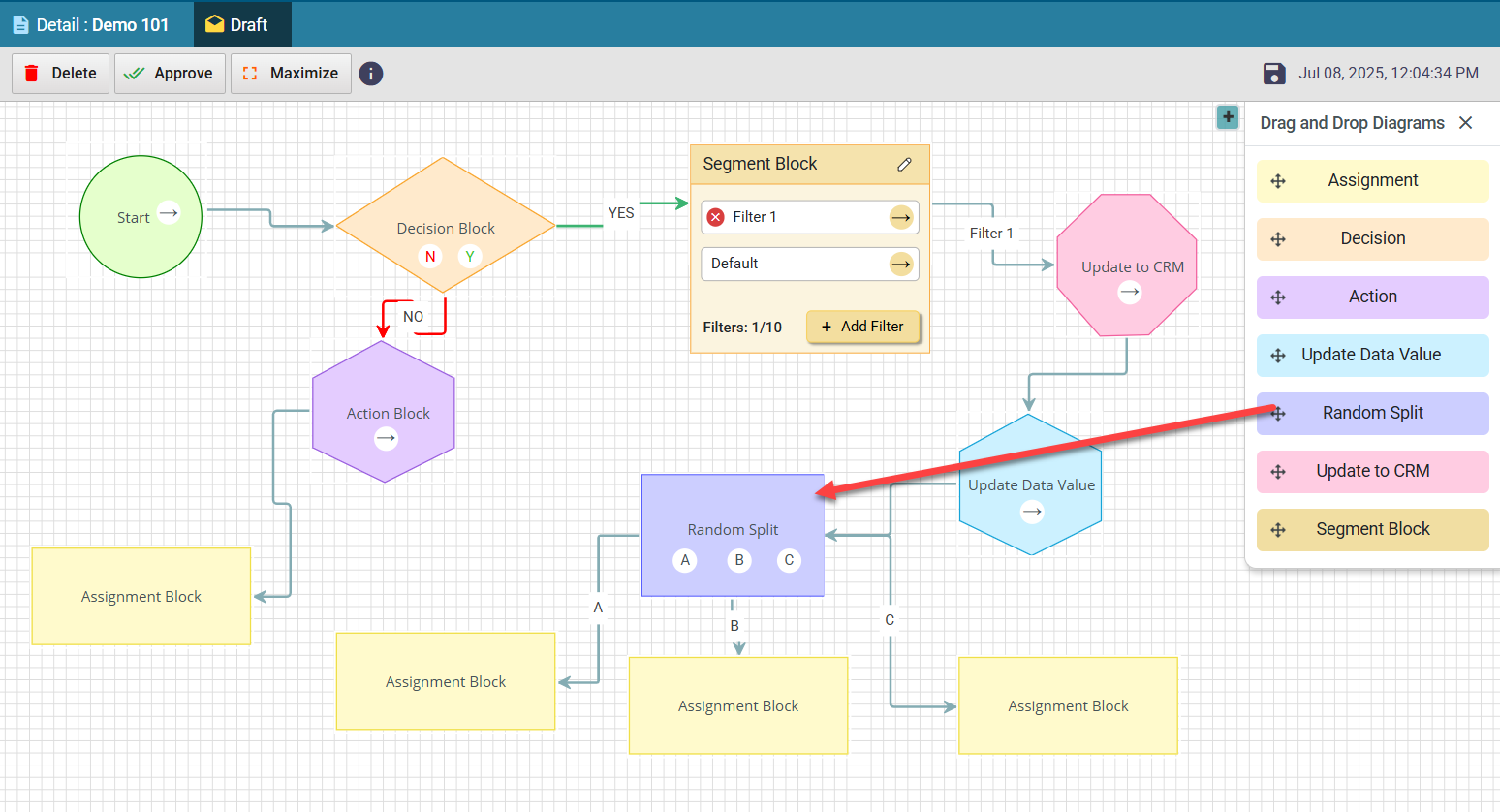Switch to the Draft tab
This screenshot has width=1500, height=812.
click(x=242, y=24)
